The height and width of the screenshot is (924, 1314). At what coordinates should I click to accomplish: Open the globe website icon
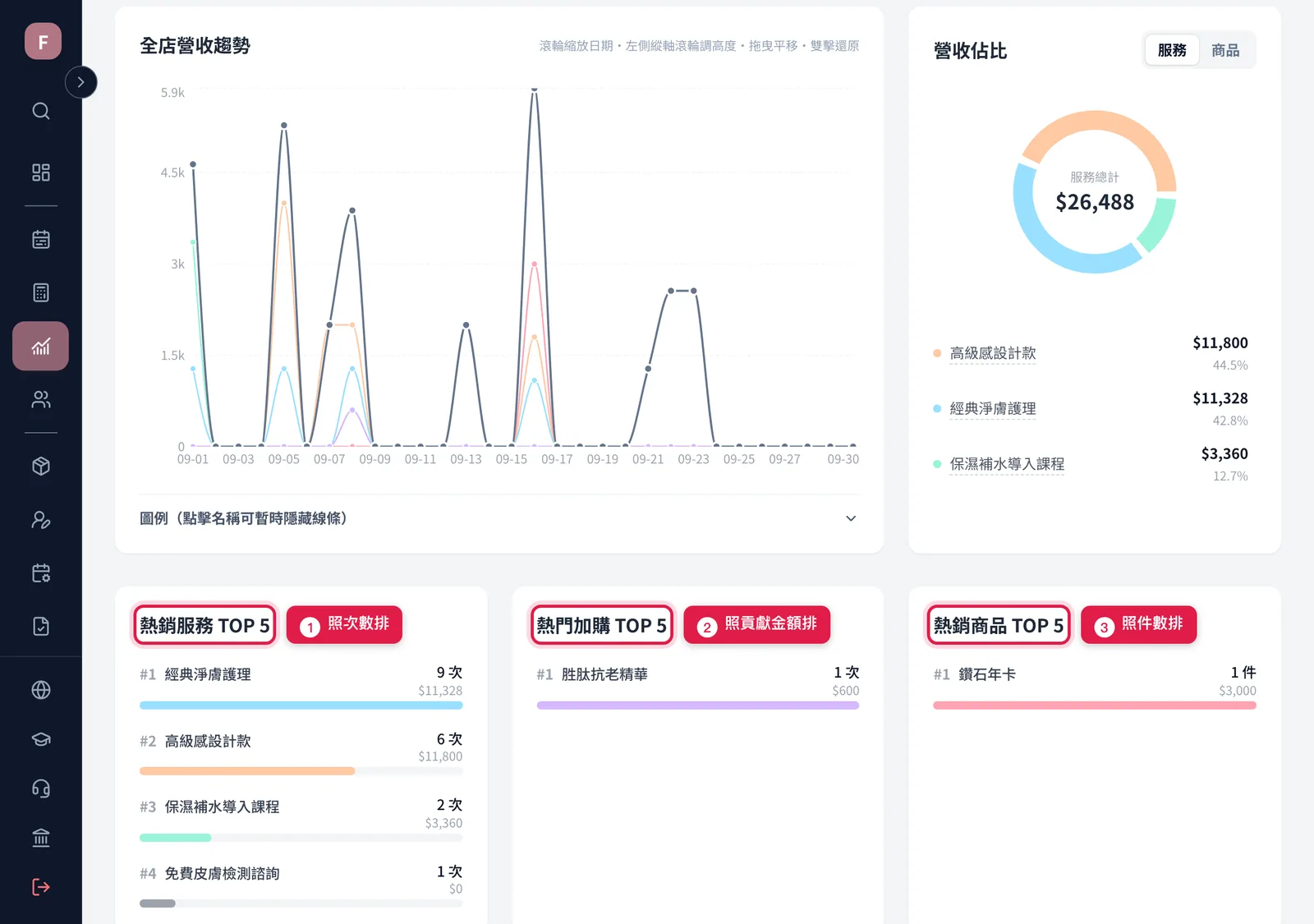41,690
